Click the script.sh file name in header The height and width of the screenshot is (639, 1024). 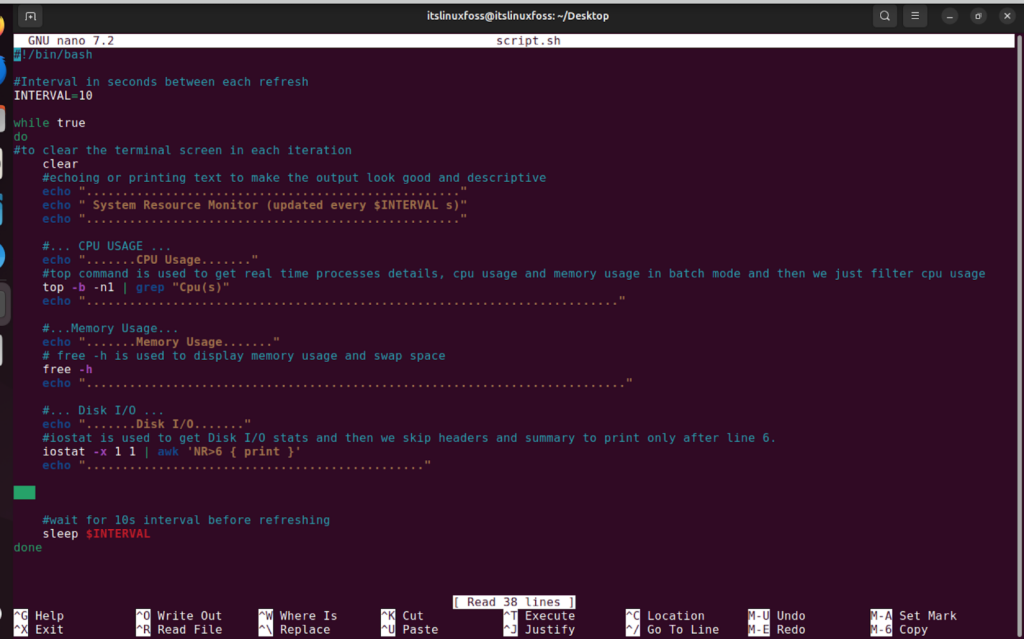[x=528, y=41]
